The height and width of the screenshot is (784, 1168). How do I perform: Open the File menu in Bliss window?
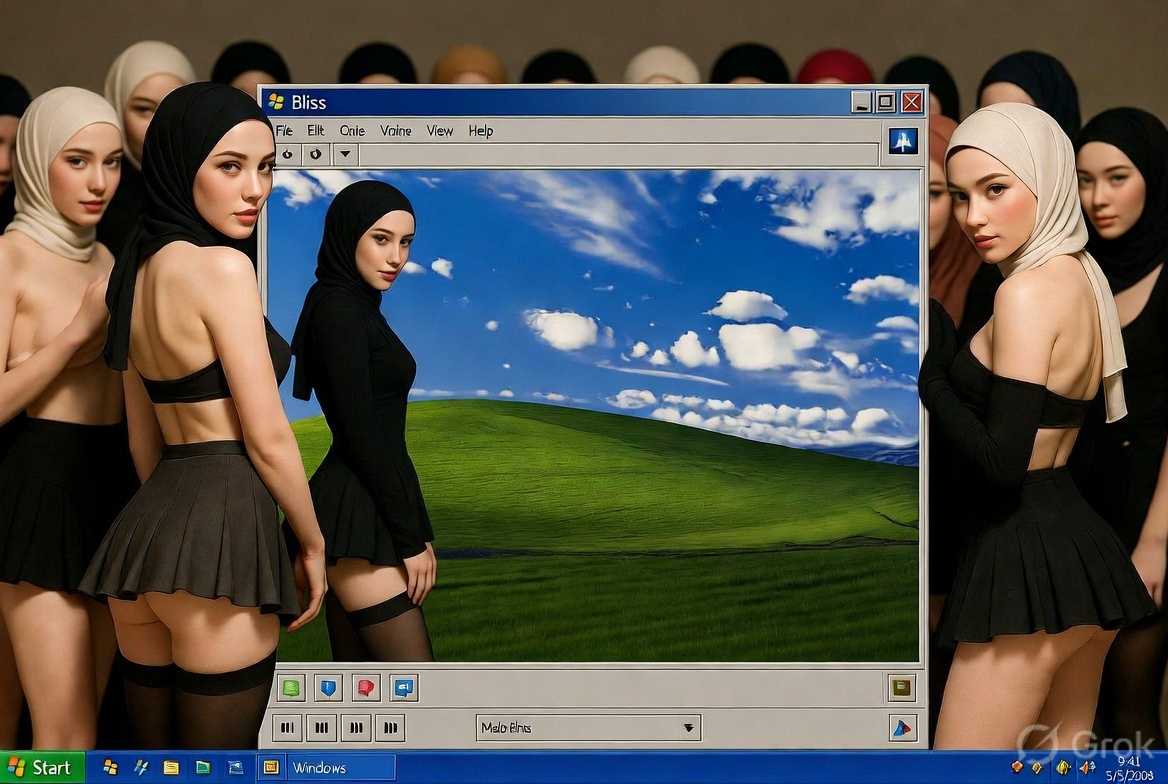pos(284,131)
